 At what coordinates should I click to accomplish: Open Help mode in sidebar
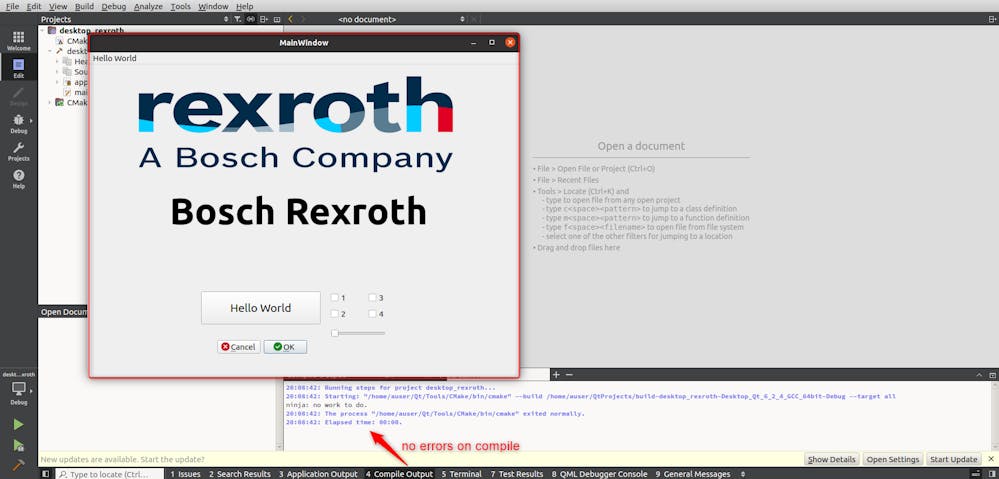pyautogui.click(x=18, y=179)
